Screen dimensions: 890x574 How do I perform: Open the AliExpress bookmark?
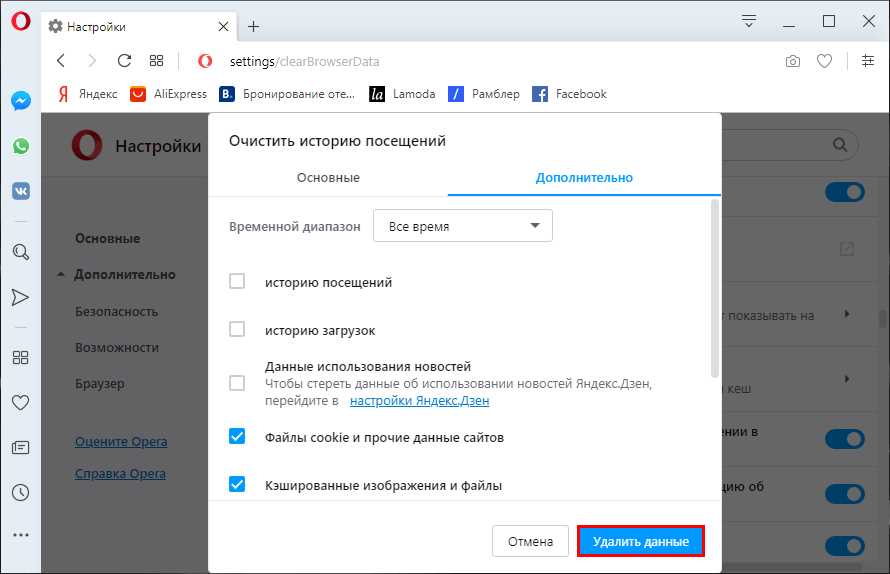(169, 94)
